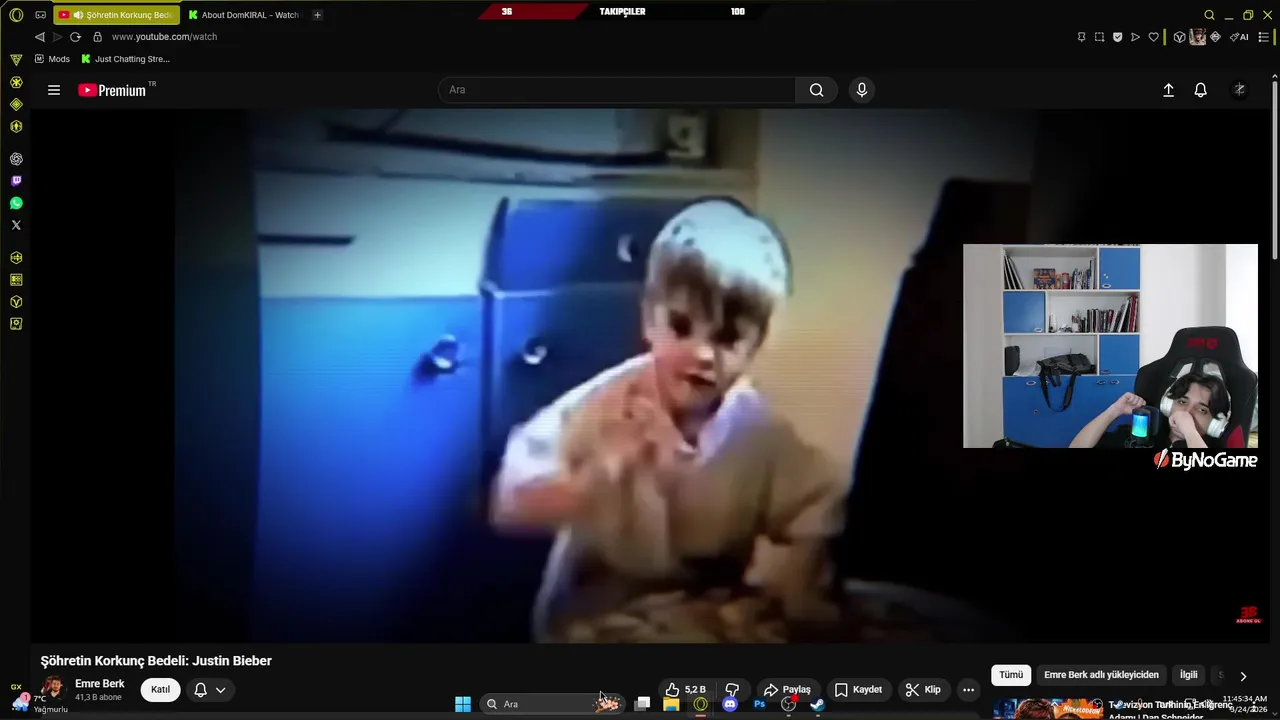This screenshot has height=720, width=1280.
Task: Open the YouTube account avatar menu
Action: pyautogui.click(x=1240, y=90)
